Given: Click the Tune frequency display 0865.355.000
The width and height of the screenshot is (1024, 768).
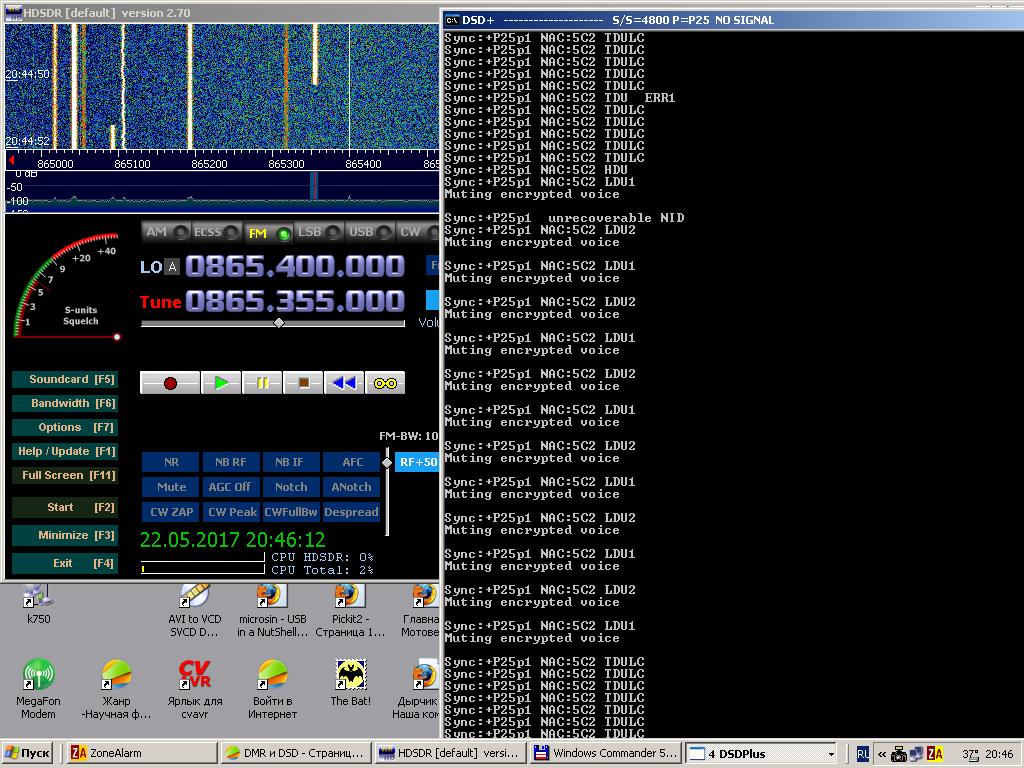Looking at the screenshot, I should click(x=295, y=301).
